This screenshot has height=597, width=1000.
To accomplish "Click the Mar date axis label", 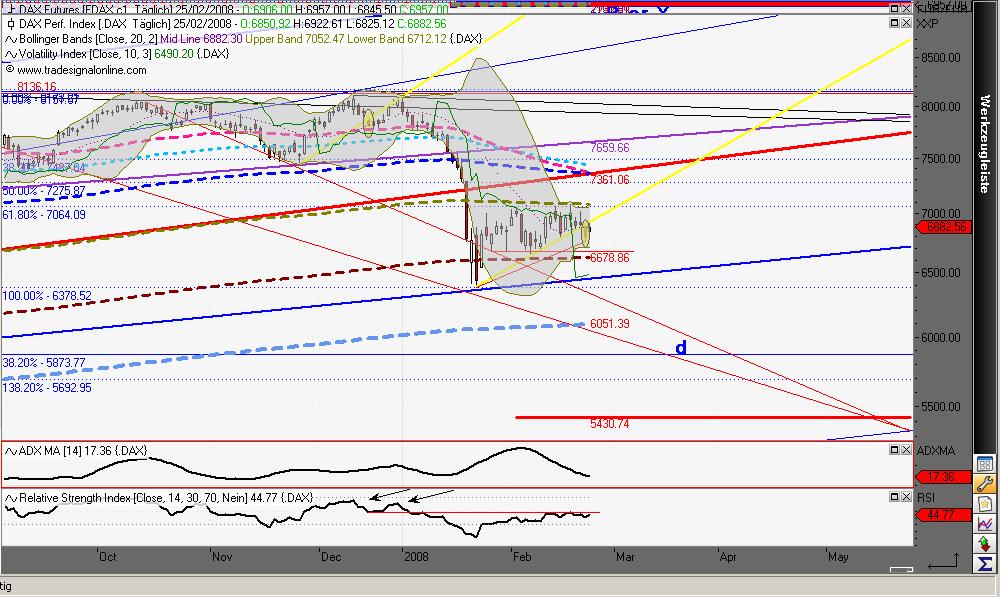I will (625, 557).
